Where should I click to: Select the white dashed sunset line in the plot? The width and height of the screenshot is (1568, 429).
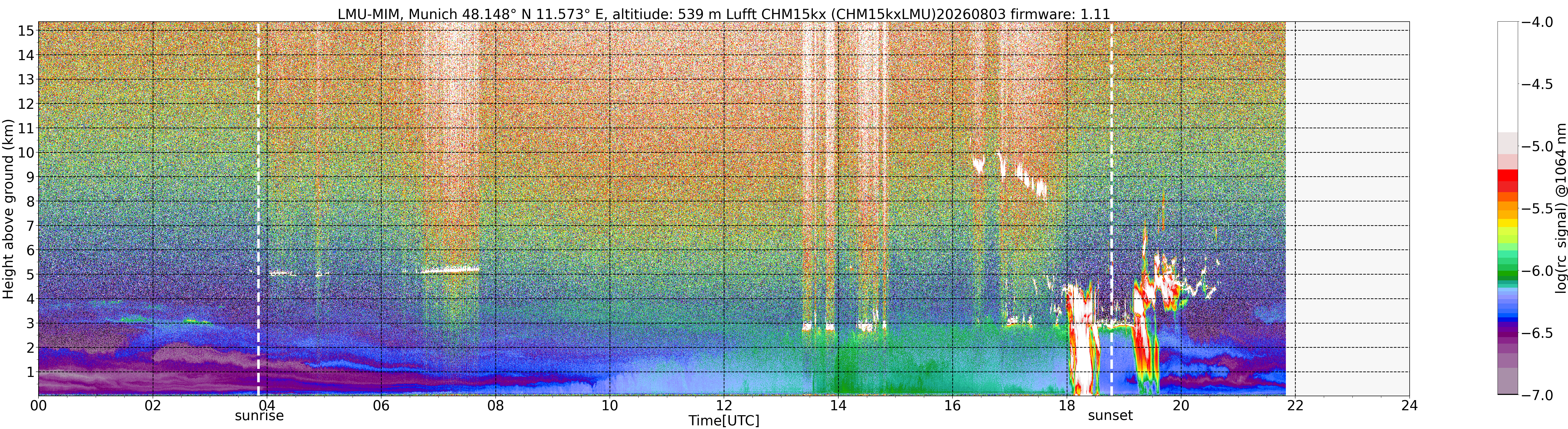pos(1111,209)
